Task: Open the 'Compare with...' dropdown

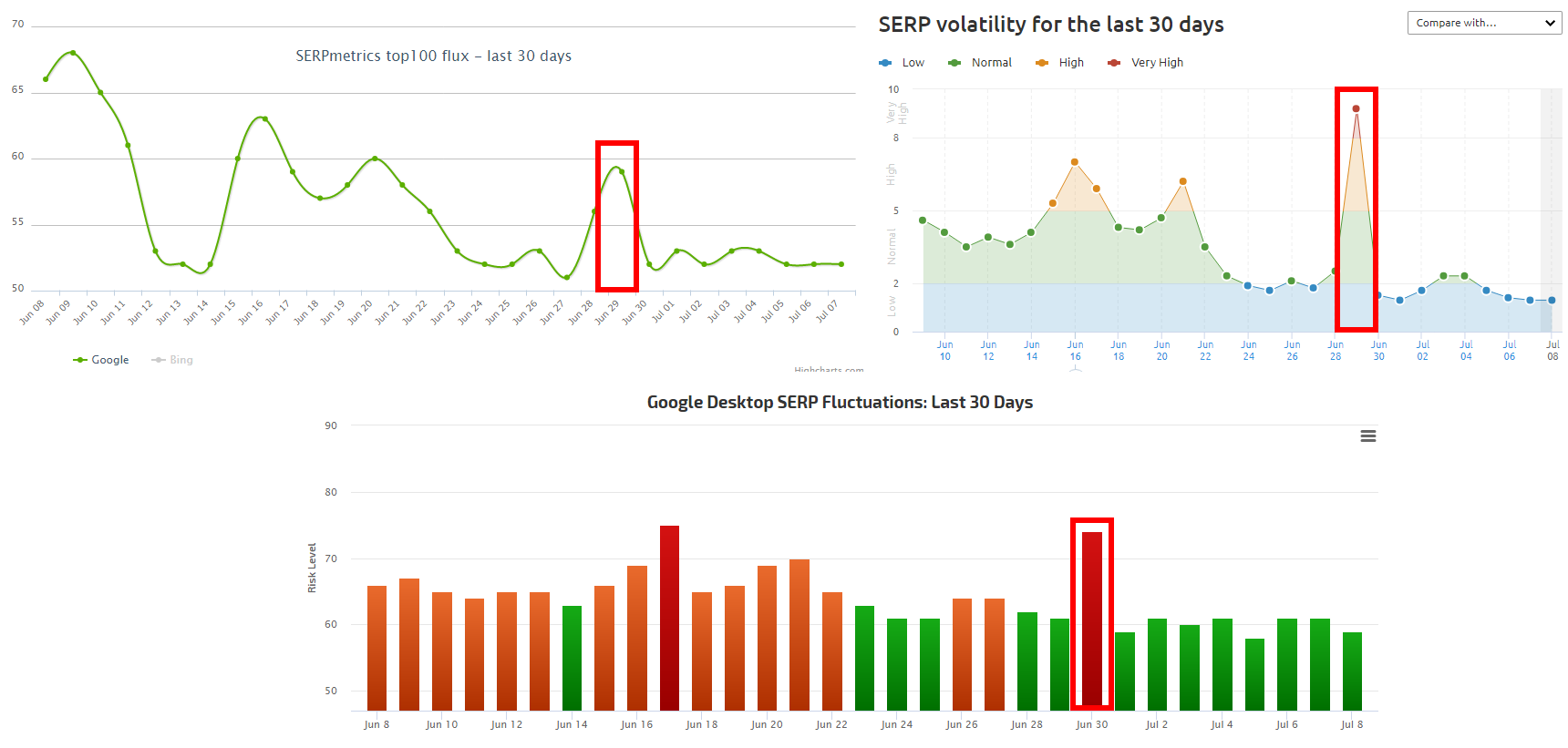Action: click(x=1484, y=23)
